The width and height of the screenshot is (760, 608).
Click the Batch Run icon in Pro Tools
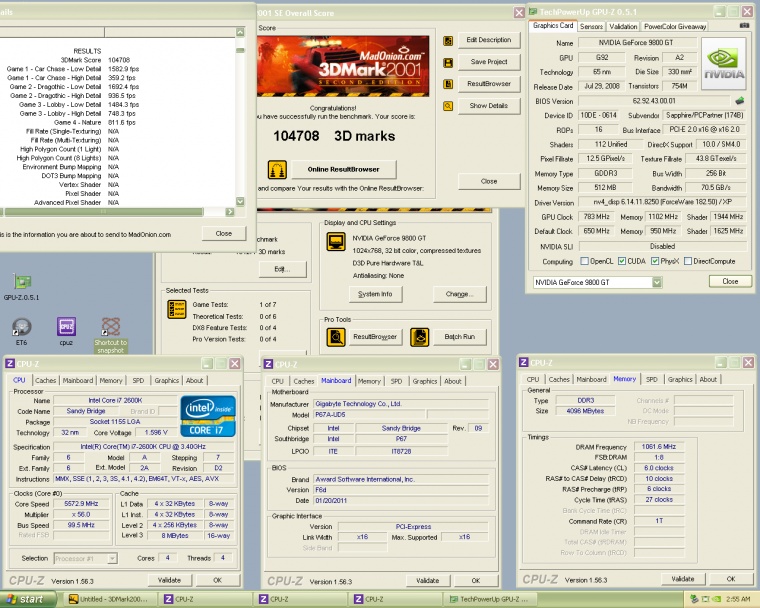pos(418,337)
